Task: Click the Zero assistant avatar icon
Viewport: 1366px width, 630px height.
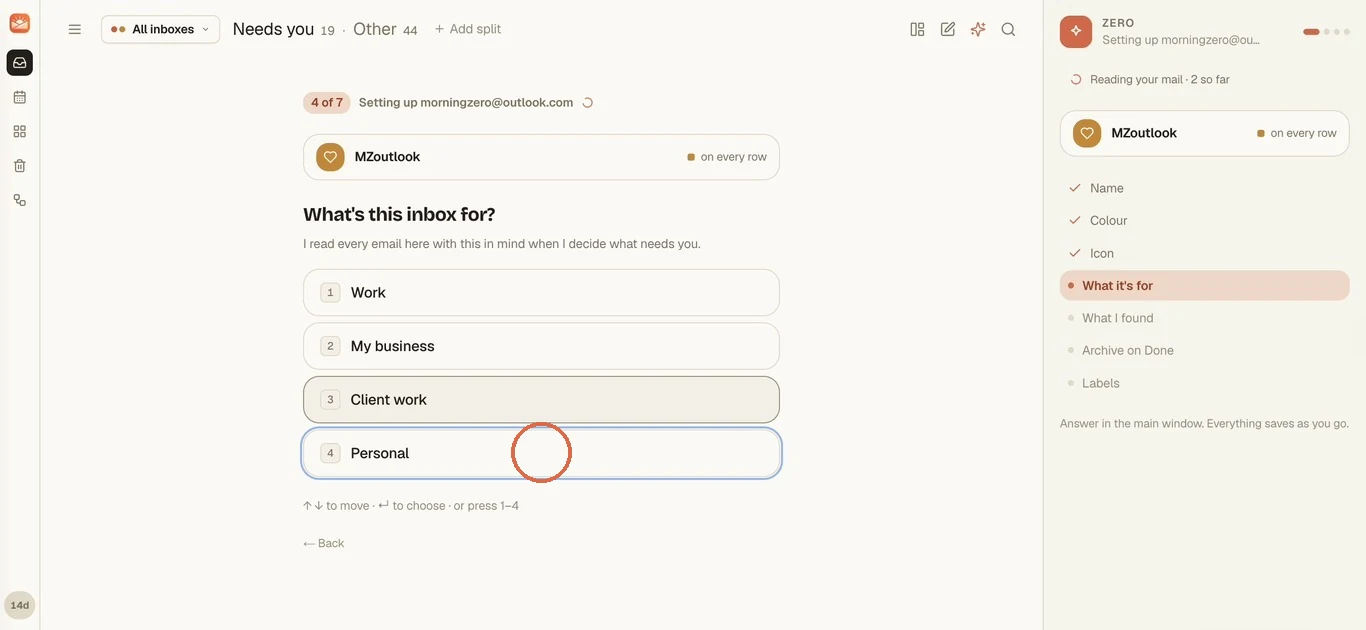Action: click(x=1076, y=31)
